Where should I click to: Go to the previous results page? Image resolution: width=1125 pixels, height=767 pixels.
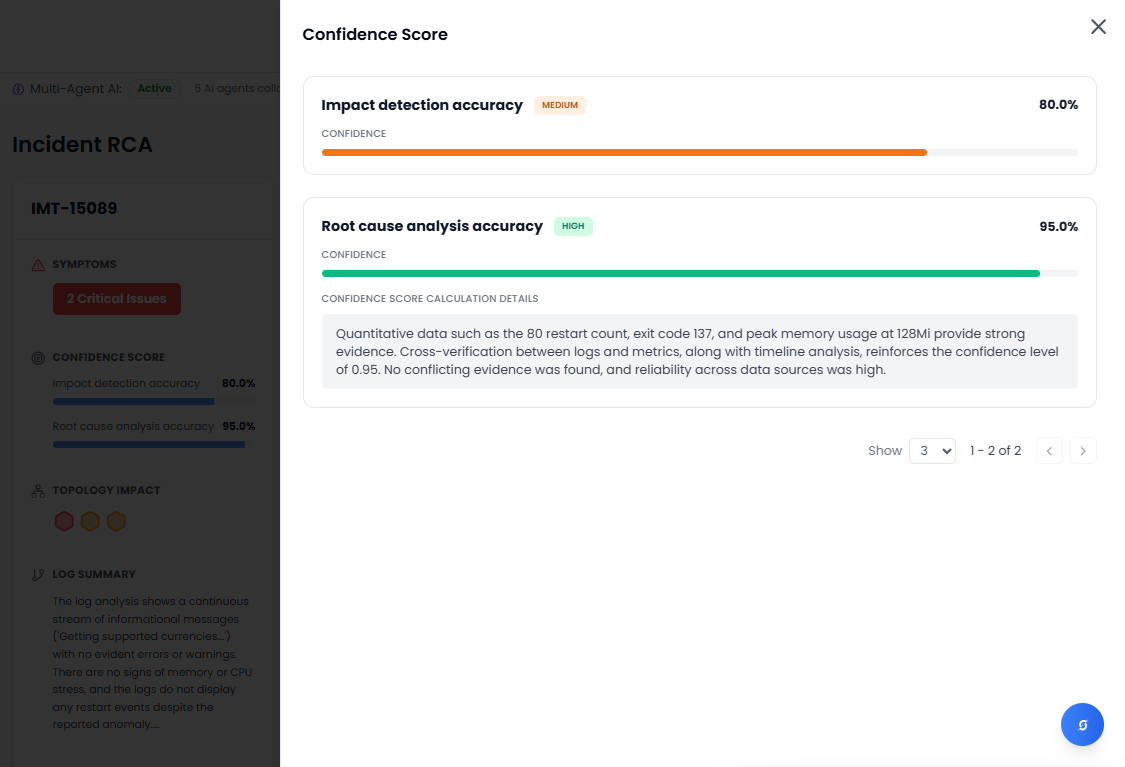[x=1049, y=451]
